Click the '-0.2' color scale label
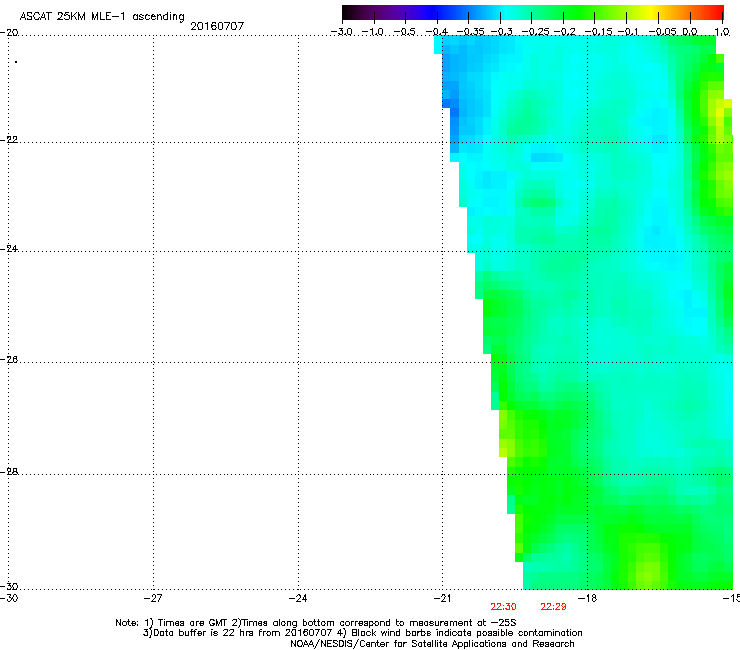This screenshot has width=740, height=650. 565,32
